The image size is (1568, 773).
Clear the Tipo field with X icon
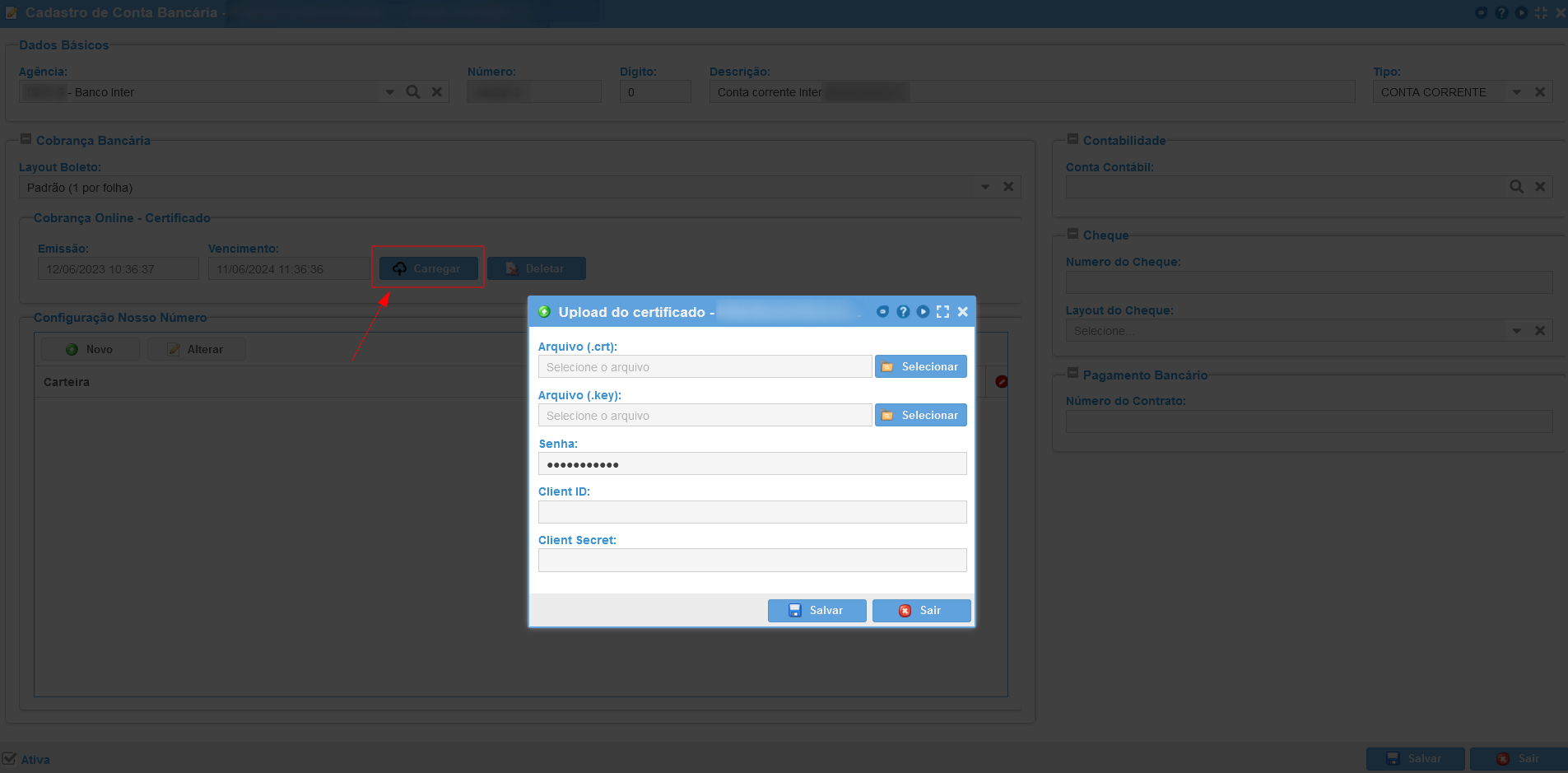click(x=1540, y=92)
